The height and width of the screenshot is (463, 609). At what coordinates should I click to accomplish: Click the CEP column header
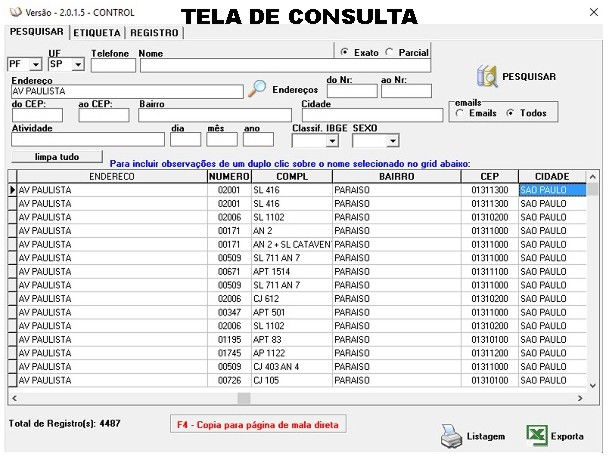pyautogui.click(x=490, y=177)
